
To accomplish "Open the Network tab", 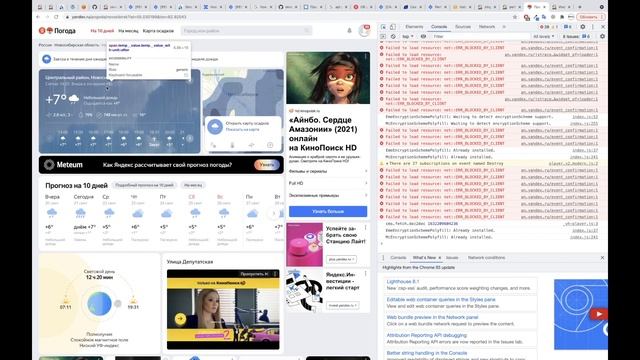I will [487, 27].
